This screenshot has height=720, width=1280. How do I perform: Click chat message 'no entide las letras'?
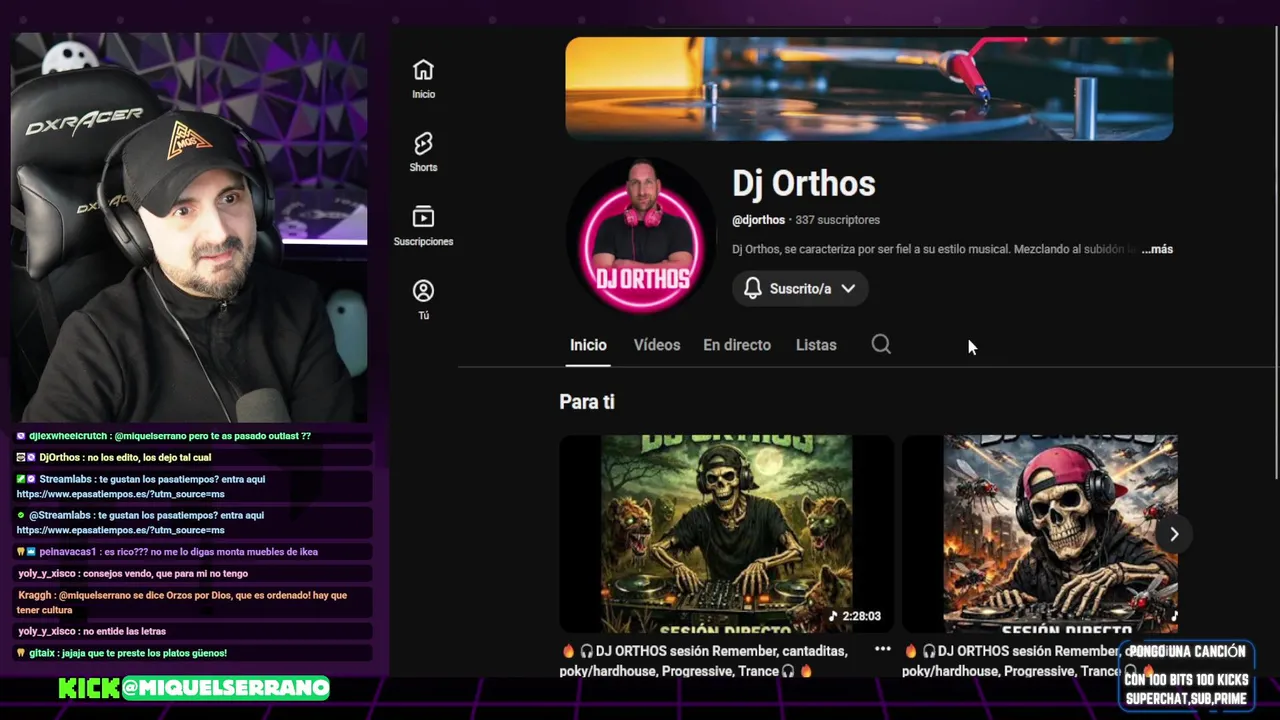pos(124,631)
